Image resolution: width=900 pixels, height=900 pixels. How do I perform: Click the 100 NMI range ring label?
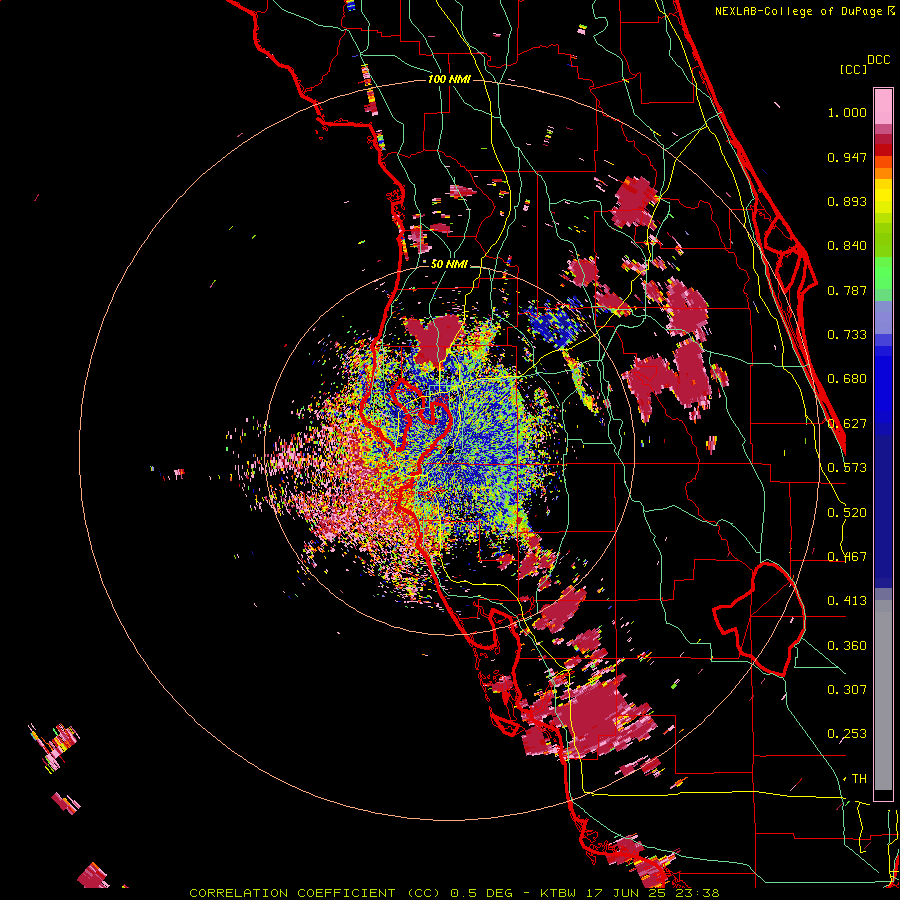[x=449, y=79]
